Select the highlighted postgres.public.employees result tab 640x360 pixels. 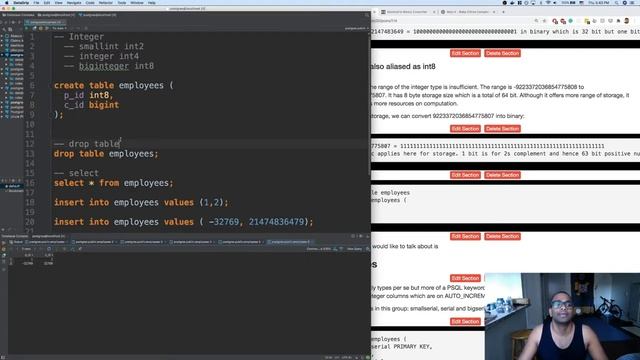pyautogui.click(x=290, y=242)
